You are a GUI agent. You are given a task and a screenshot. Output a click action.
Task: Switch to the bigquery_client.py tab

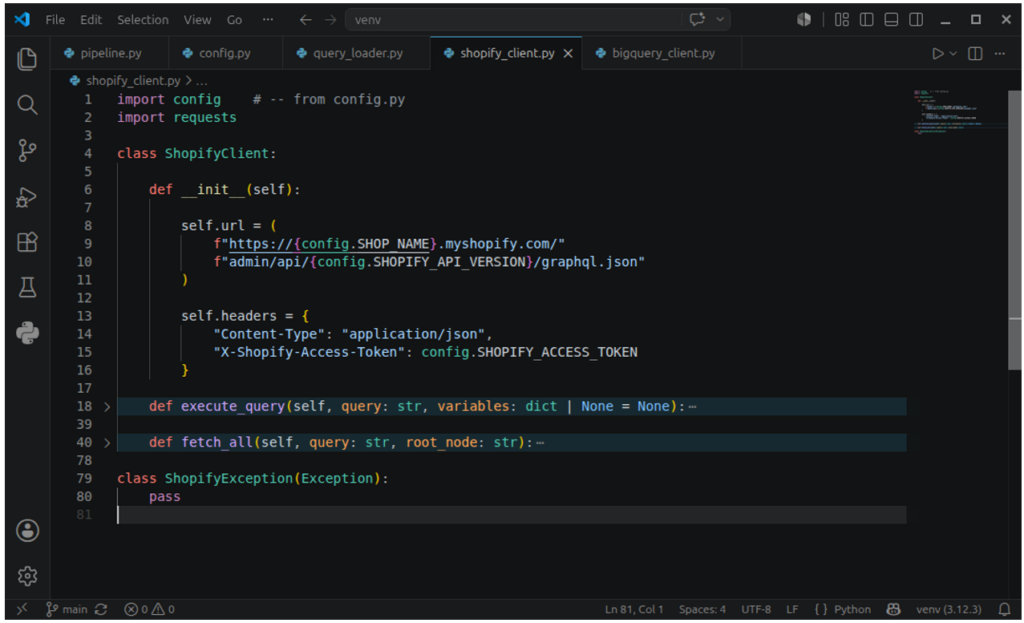(x=663, y=54)
